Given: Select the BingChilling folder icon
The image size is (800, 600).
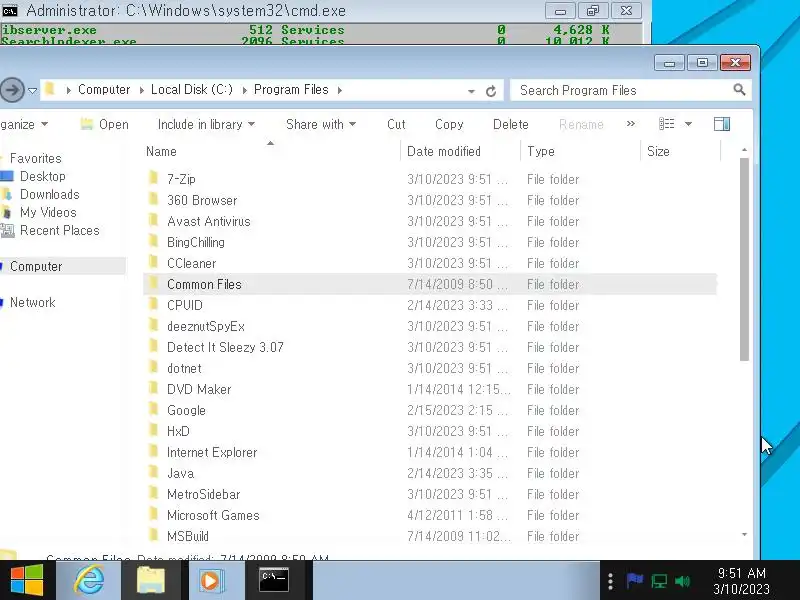Looking at the screenshot, I should click(x=153, y=241).
